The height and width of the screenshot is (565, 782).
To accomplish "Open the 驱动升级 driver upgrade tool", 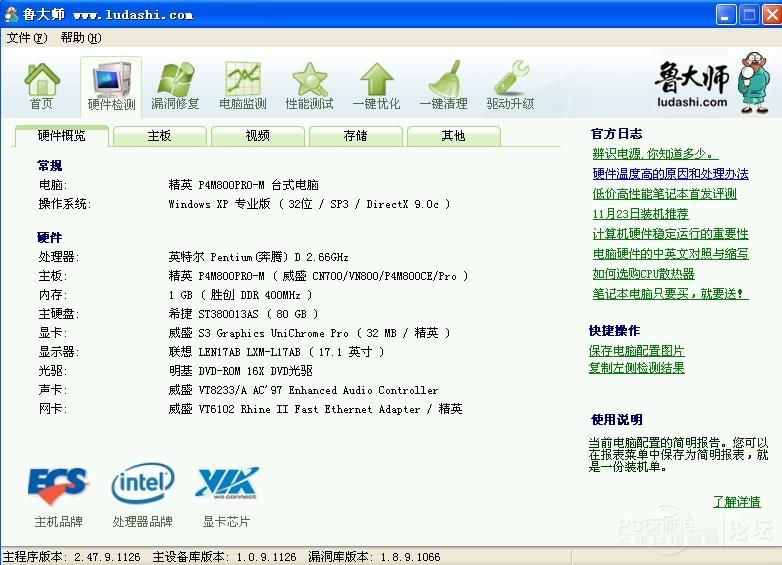I will pos(510,85).
